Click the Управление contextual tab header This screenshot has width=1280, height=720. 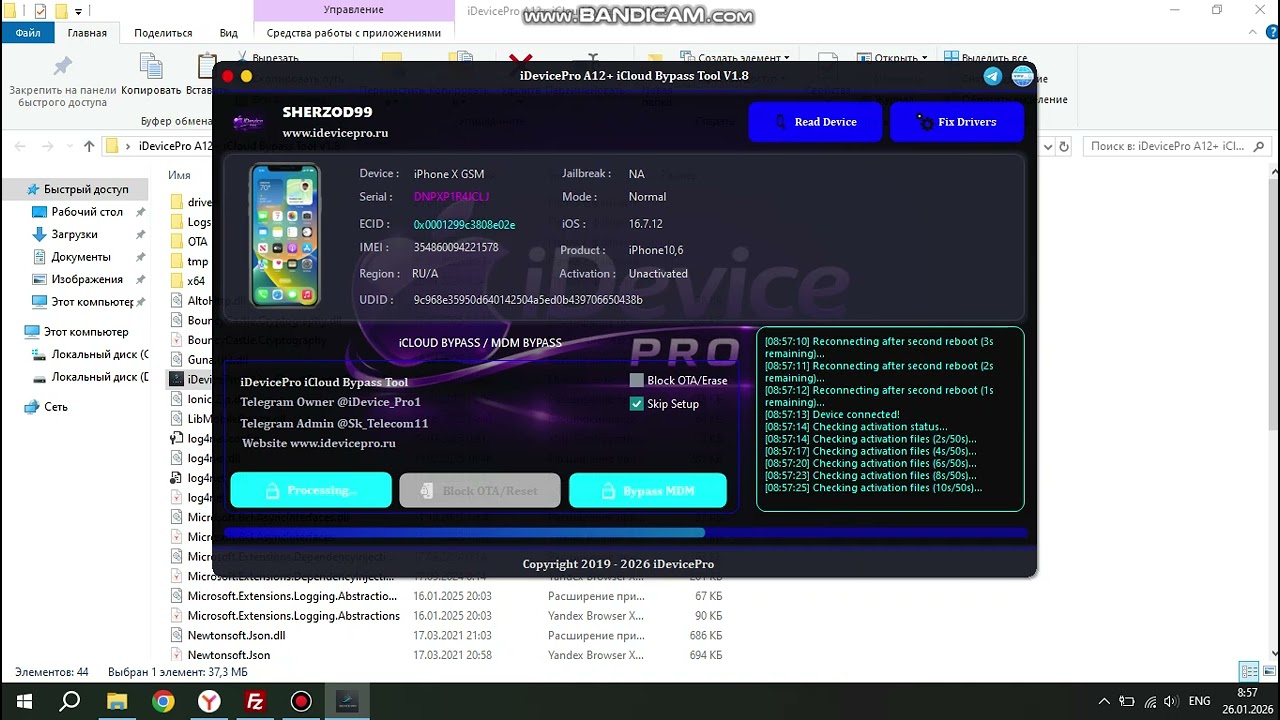353,10
